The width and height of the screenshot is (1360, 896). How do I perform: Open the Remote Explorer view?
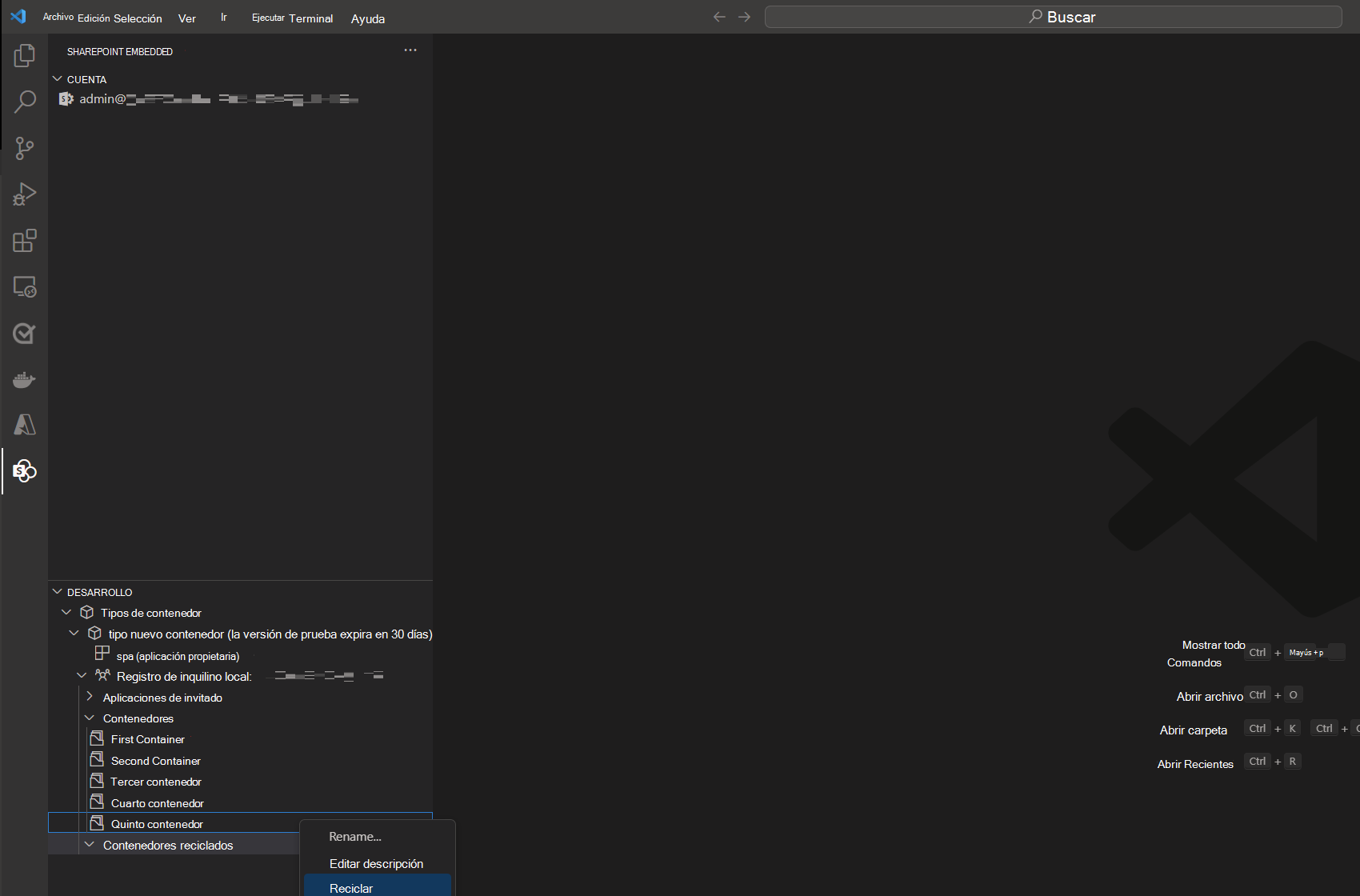click(x=25, y=287)
